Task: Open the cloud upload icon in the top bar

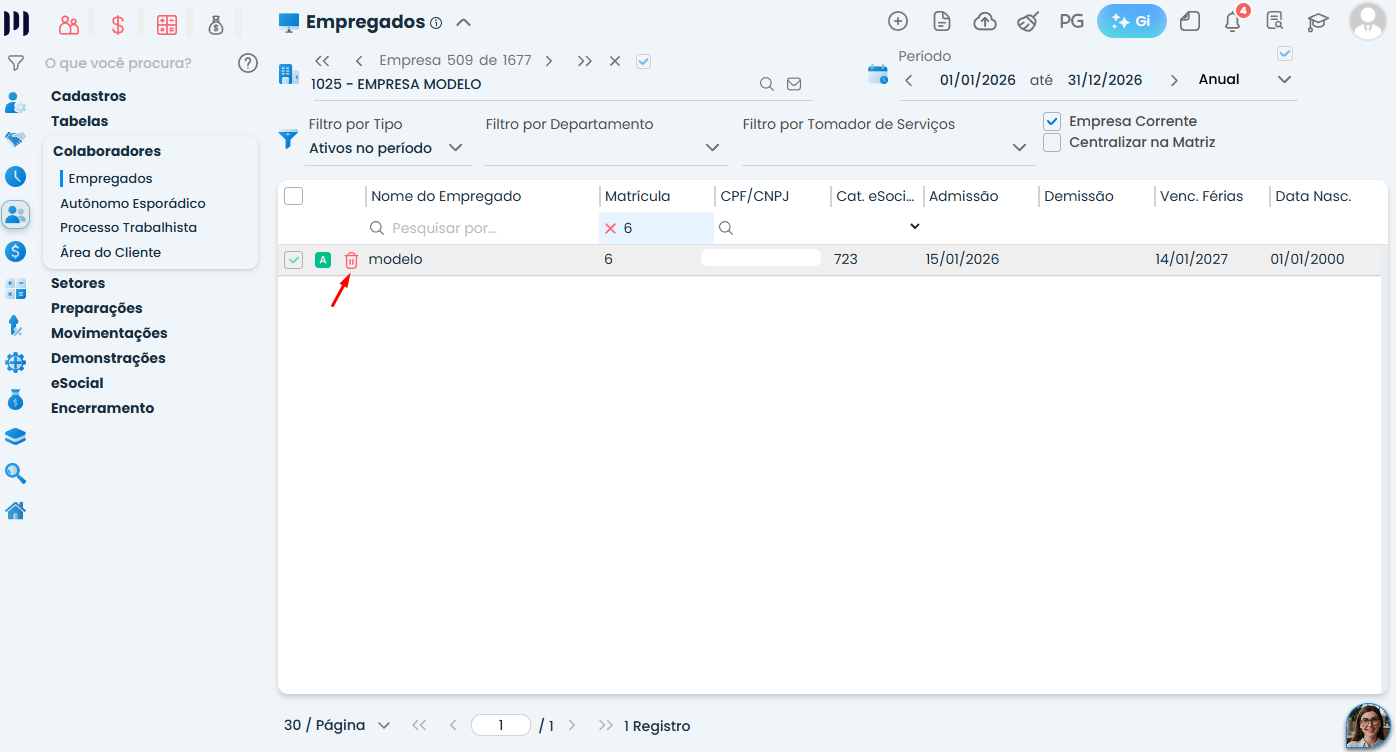Action: (x=985, y=21)
